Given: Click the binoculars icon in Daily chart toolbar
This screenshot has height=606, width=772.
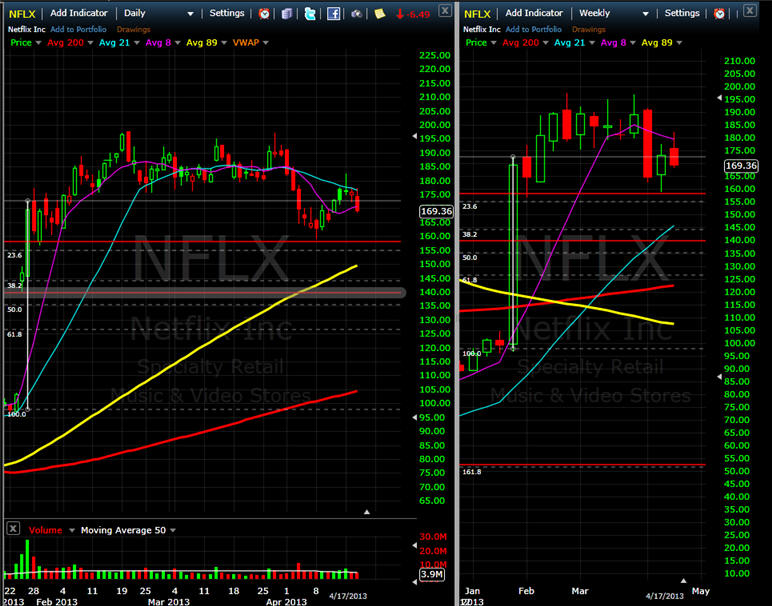Looking at the screenshot, I should [x=356, y=14].
